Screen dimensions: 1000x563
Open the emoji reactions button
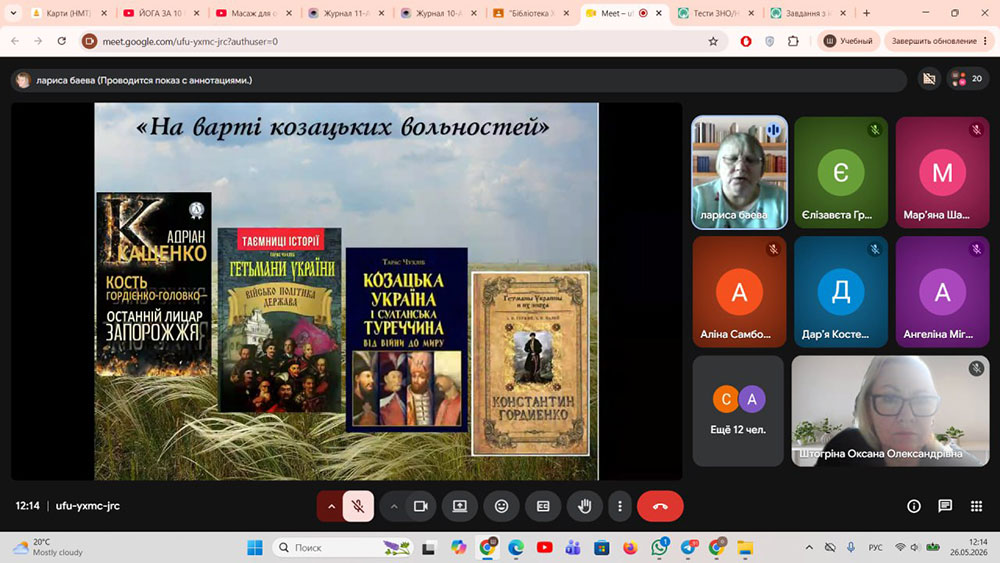click(501, 506)
